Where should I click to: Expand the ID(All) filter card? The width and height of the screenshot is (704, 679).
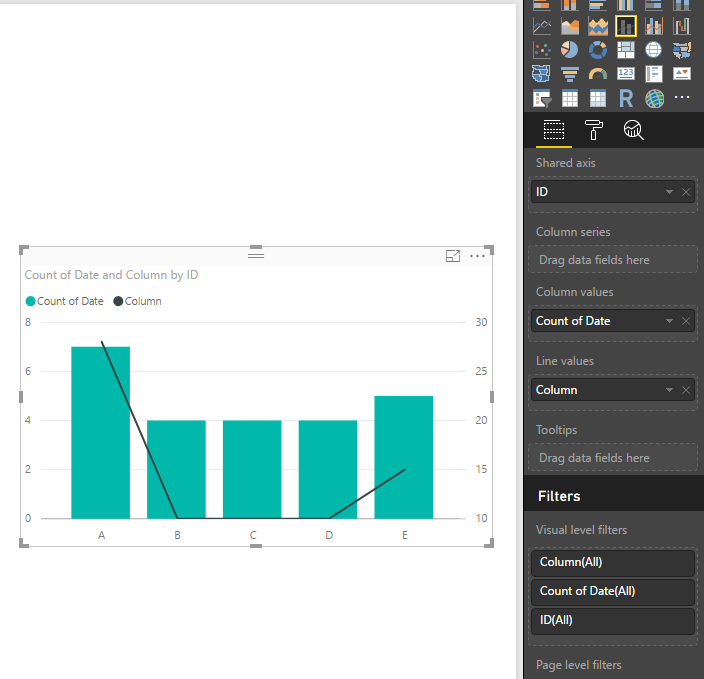pyautogui.click(x=613, y=620)
